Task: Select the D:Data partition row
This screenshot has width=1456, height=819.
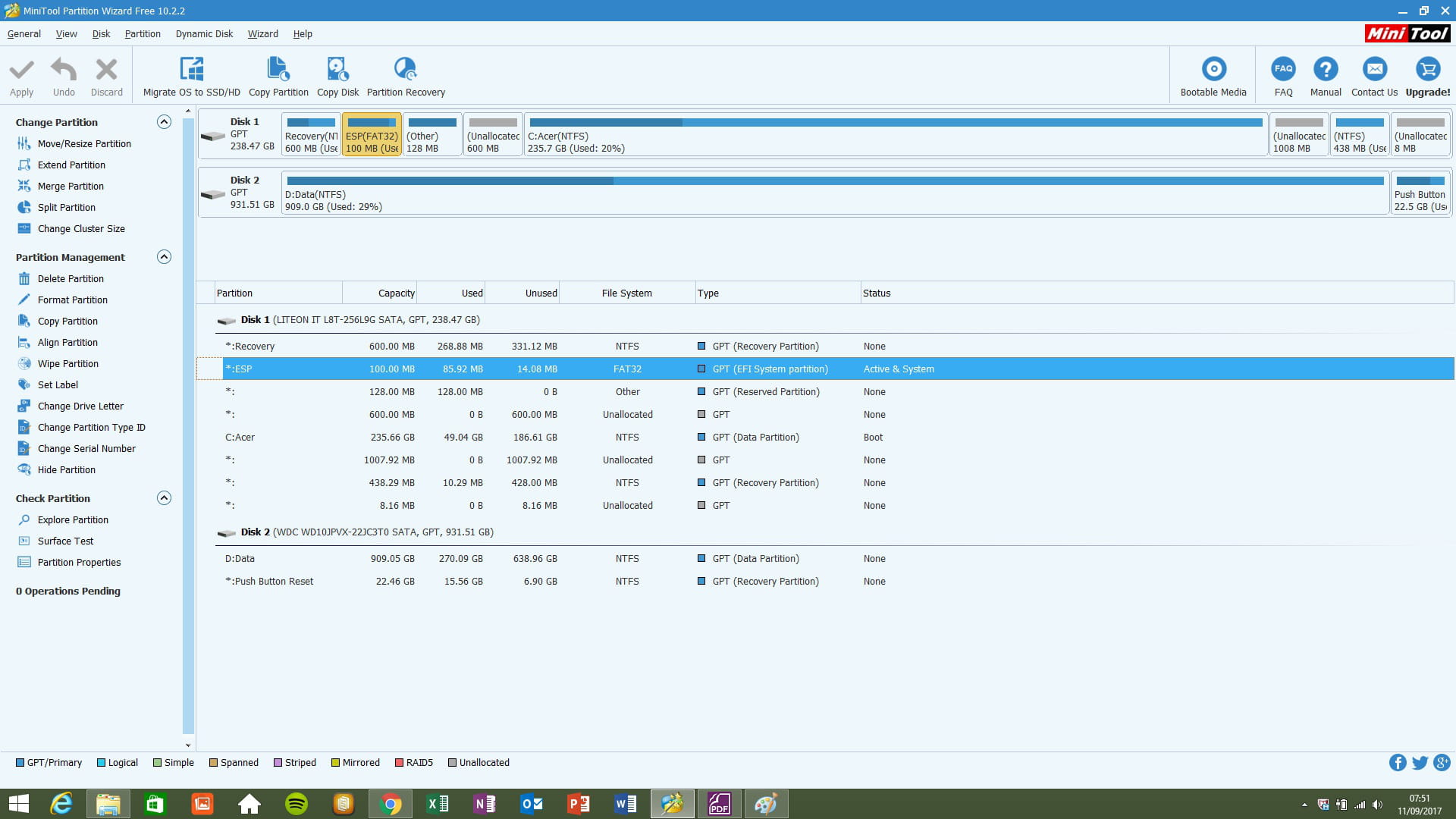Action: [825, 558]
